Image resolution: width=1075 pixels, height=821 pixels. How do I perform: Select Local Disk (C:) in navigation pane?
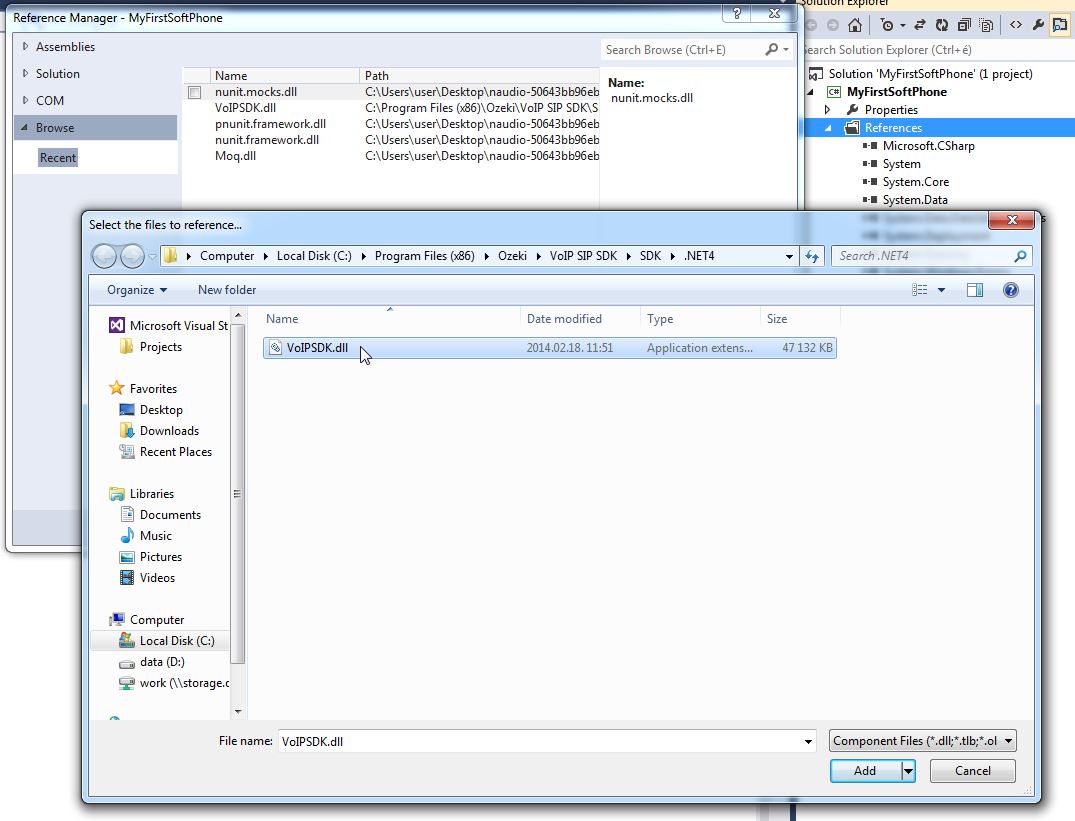167,641
